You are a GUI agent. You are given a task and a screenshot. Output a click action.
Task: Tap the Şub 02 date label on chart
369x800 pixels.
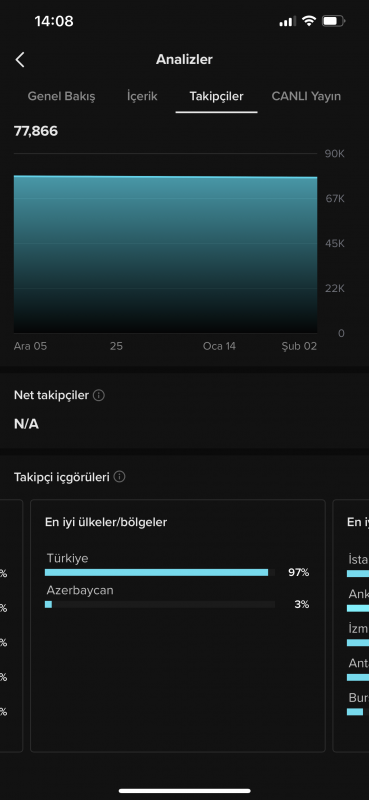[x=299, y=346]
